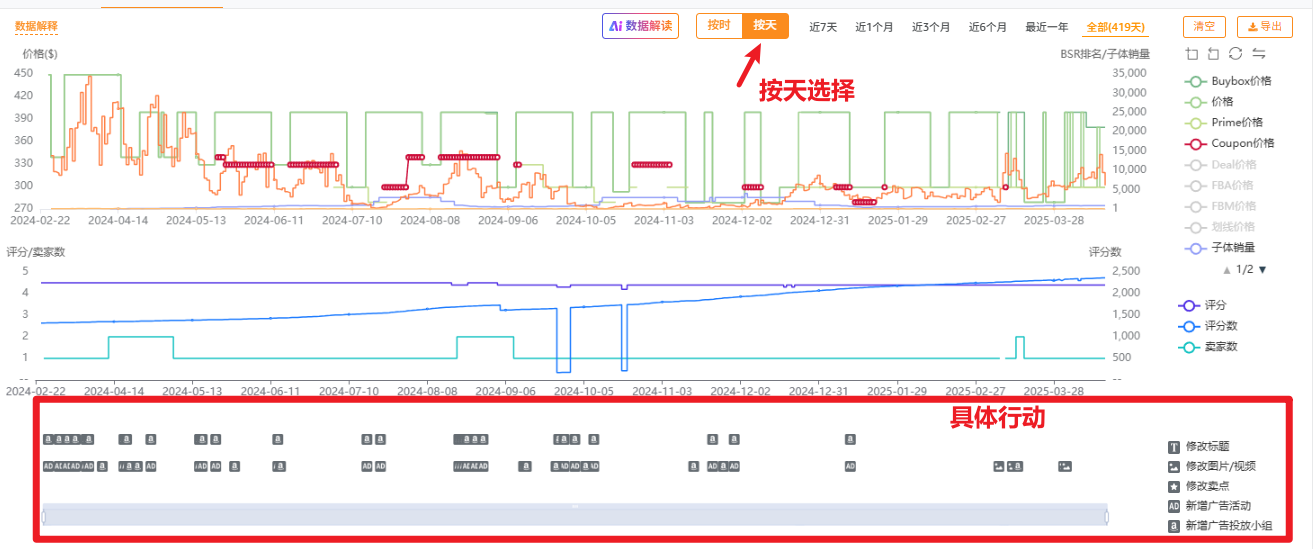Click the zoom reset icon
The width and height of the screenshot is (1314, 549).
[x=1213, y=54]
